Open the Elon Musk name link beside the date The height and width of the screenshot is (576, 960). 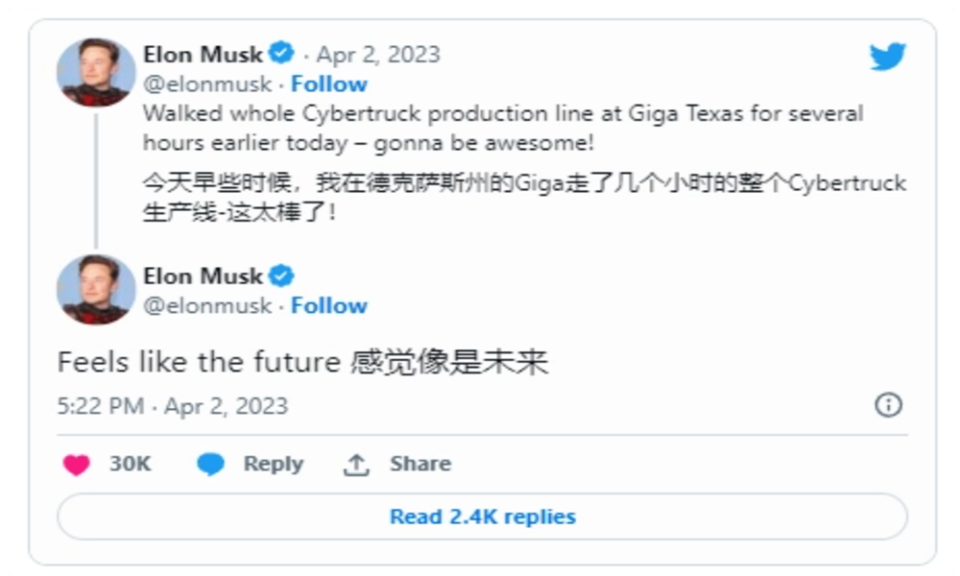203,54
